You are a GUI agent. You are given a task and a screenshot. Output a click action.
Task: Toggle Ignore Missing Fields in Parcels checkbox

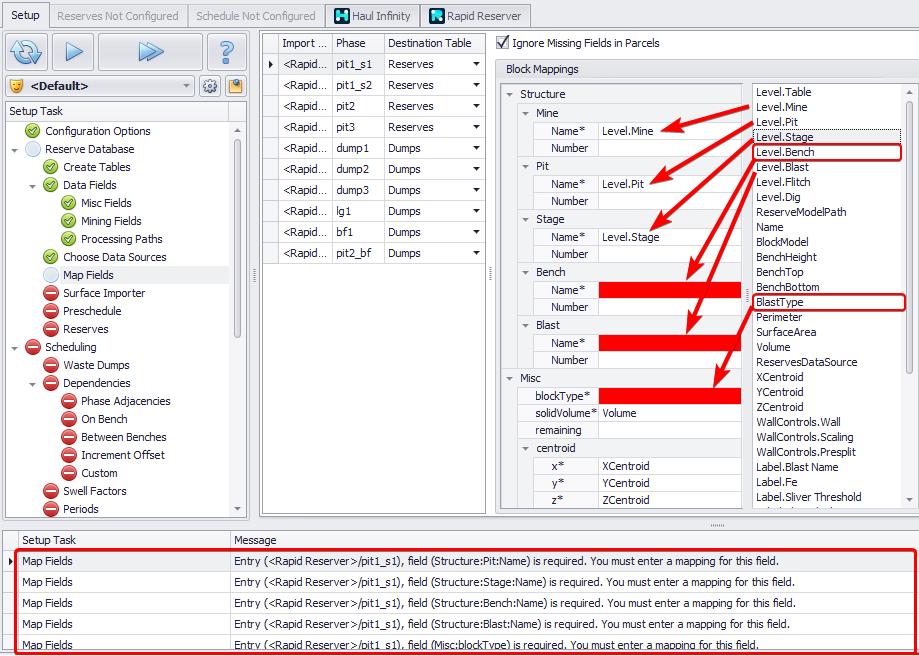503,43
